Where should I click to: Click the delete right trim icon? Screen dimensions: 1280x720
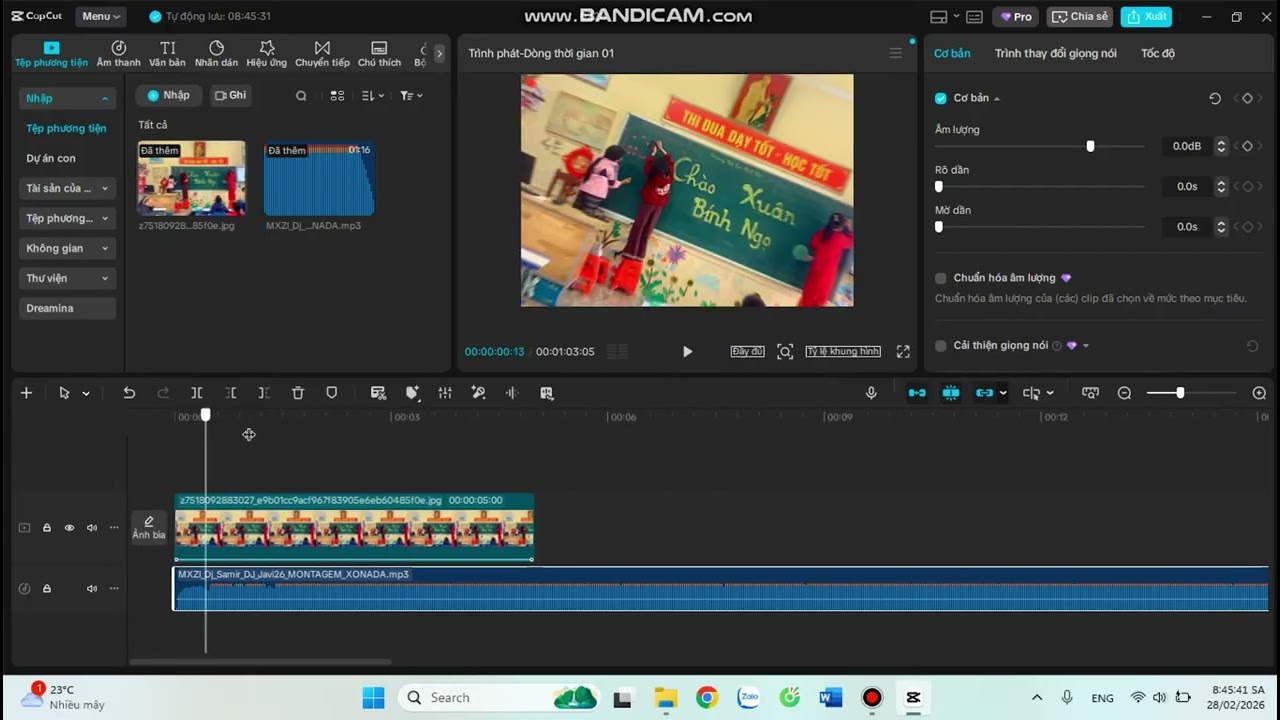click(264, 393)
